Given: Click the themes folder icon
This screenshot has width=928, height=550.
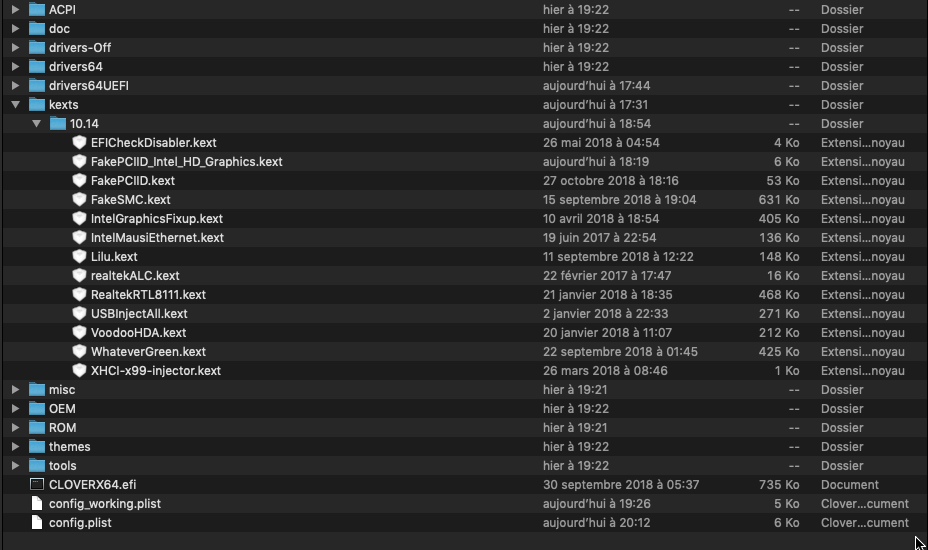Looking at the screenshot, I should (37, 446).
